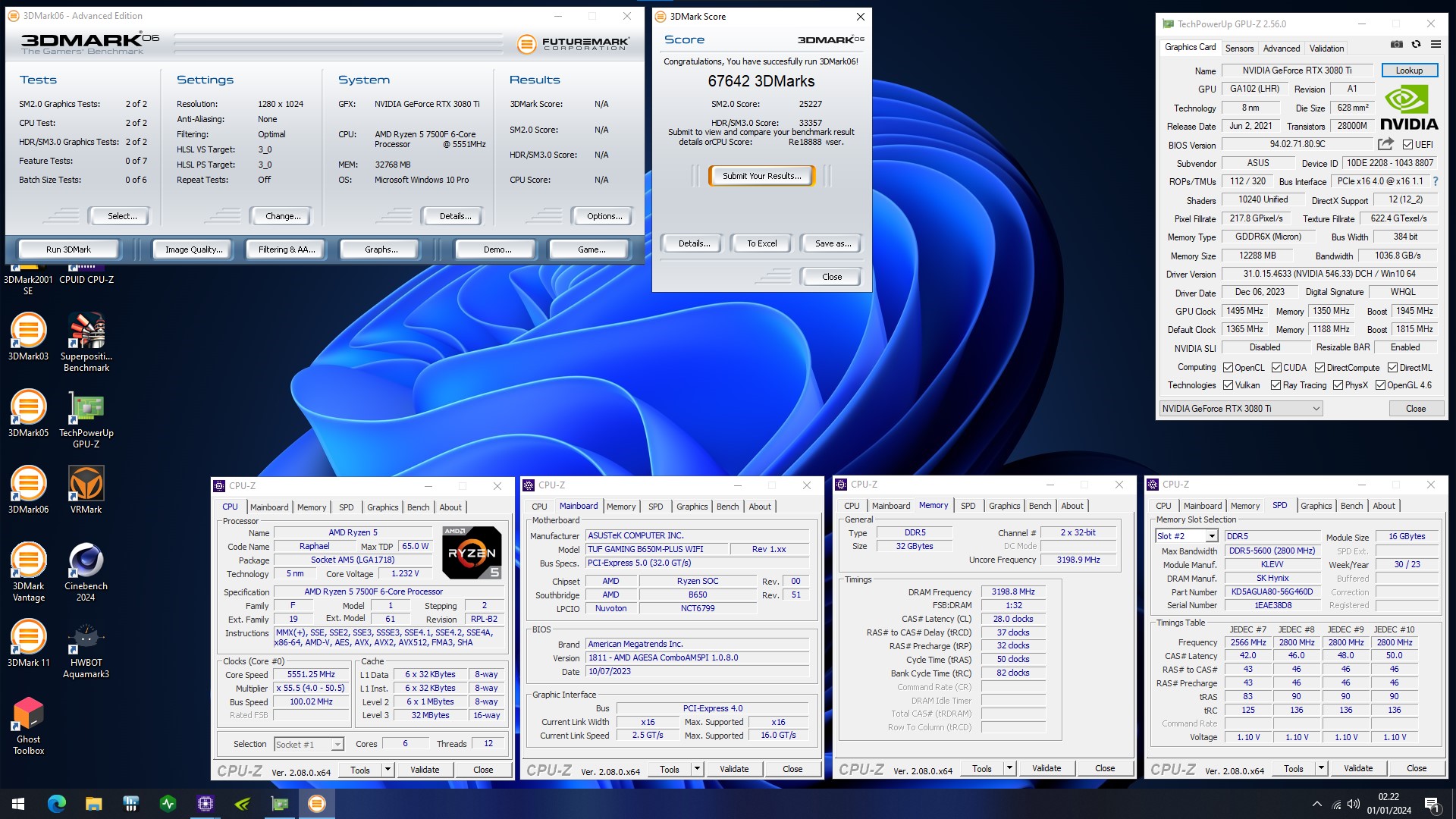Toggle the DirectML checkbox
This screenshot has height=819, width=1456.
pos(1392,368)
